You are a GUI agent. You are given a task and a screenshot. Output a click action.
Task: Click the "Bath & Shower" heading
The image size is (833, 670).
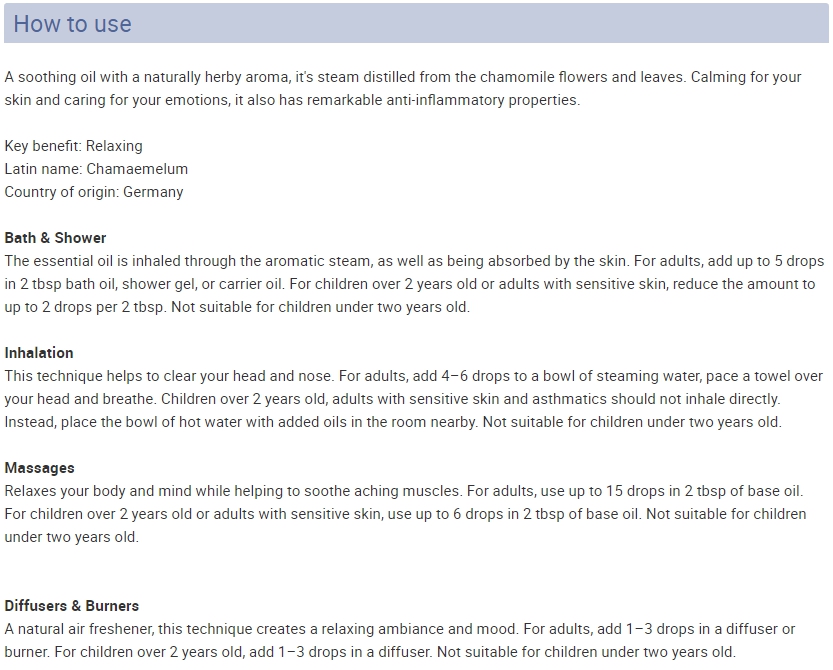[55, 238]
